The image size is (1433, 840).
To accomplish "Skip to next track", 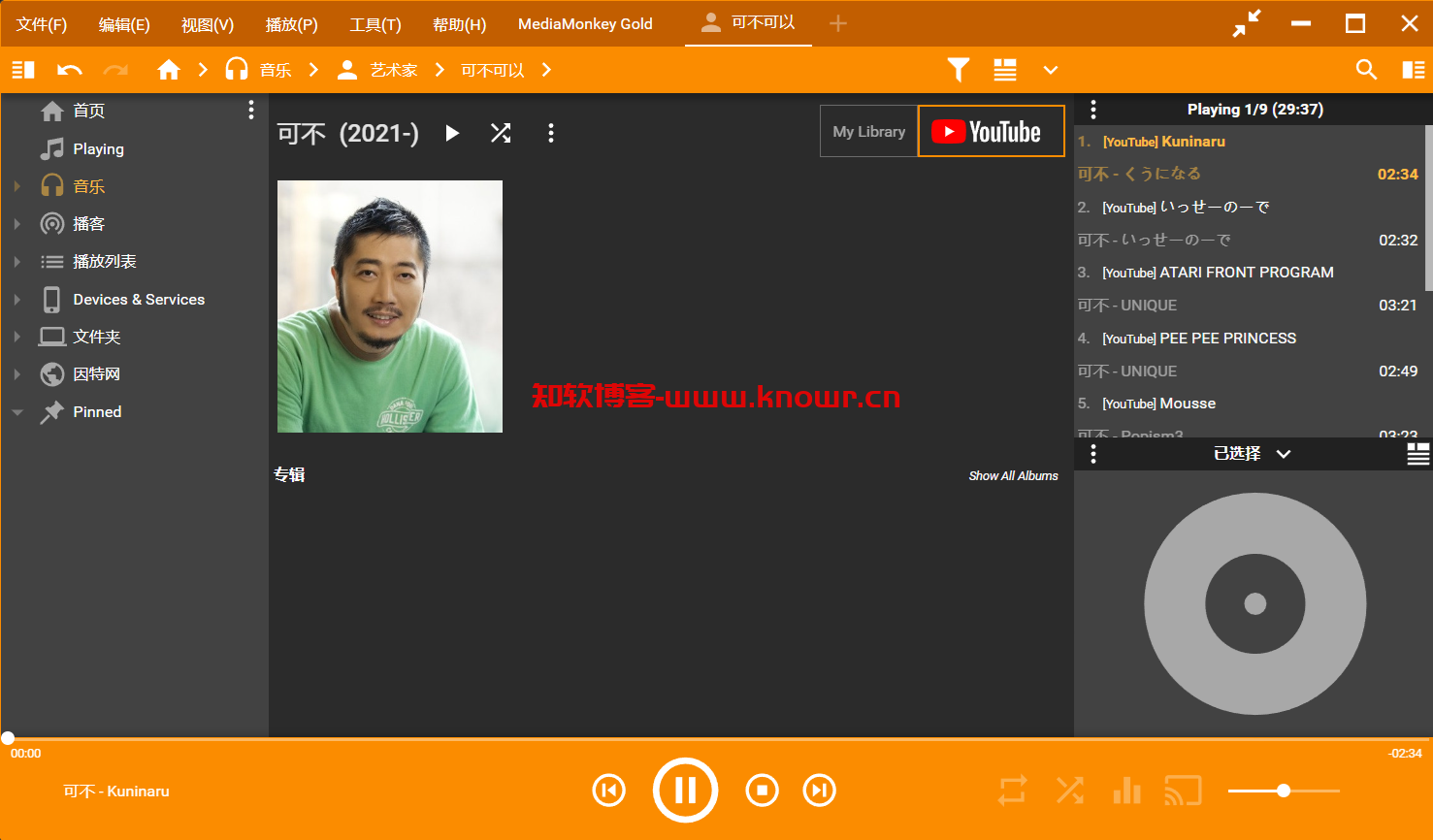I will coord(820,791).
